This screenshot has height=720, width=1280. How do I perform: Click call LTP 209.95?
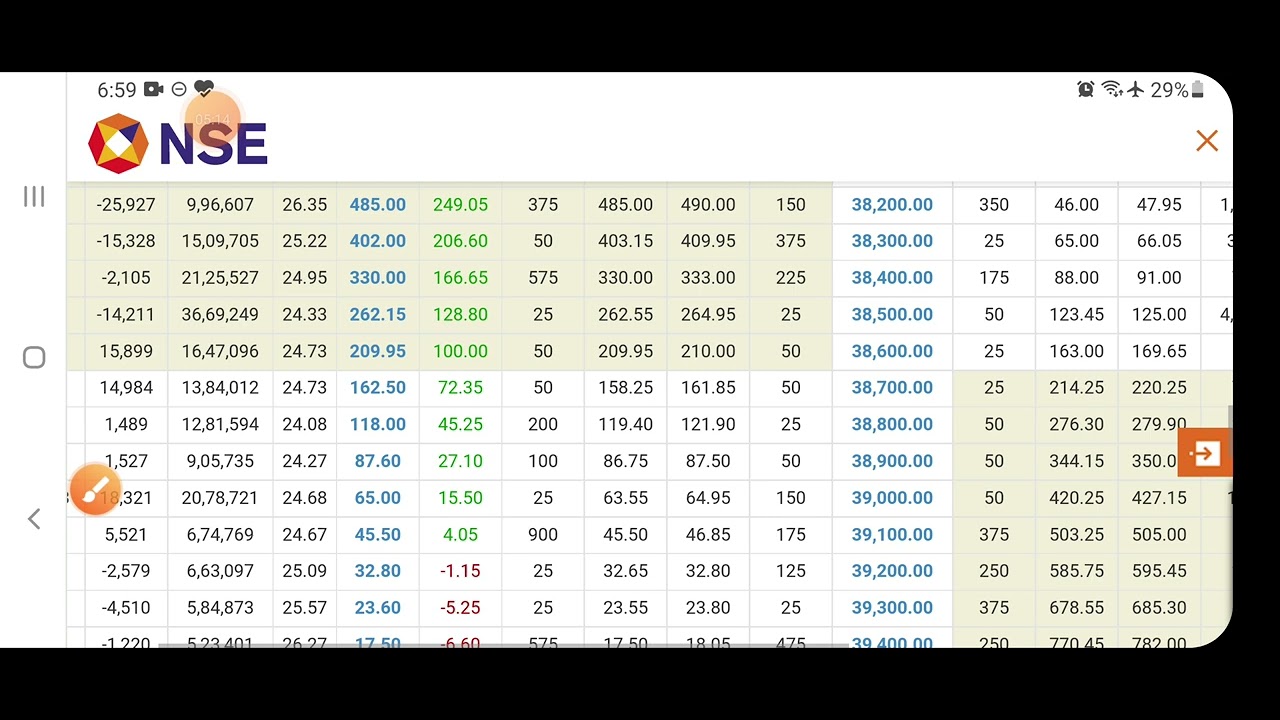(x=378, y=351)
